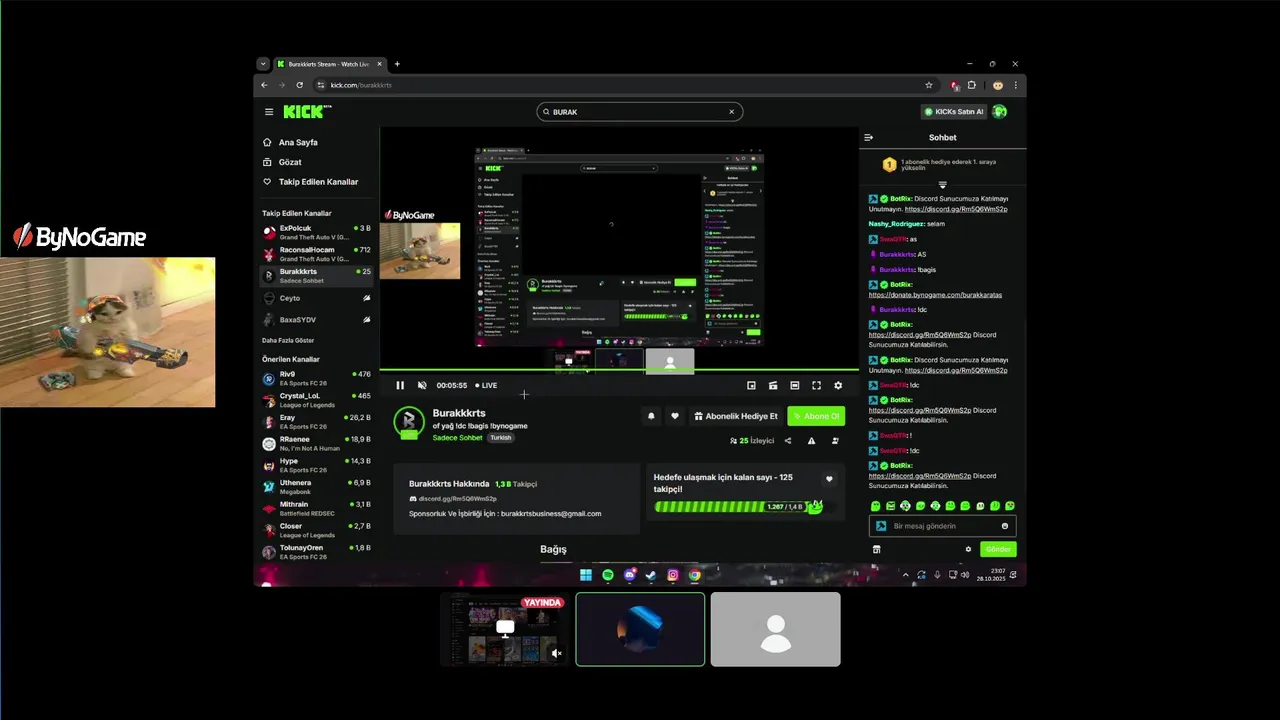1280x720 pixels.
Task: Expand Daha Fazla Göster
Action: (288, 340)
